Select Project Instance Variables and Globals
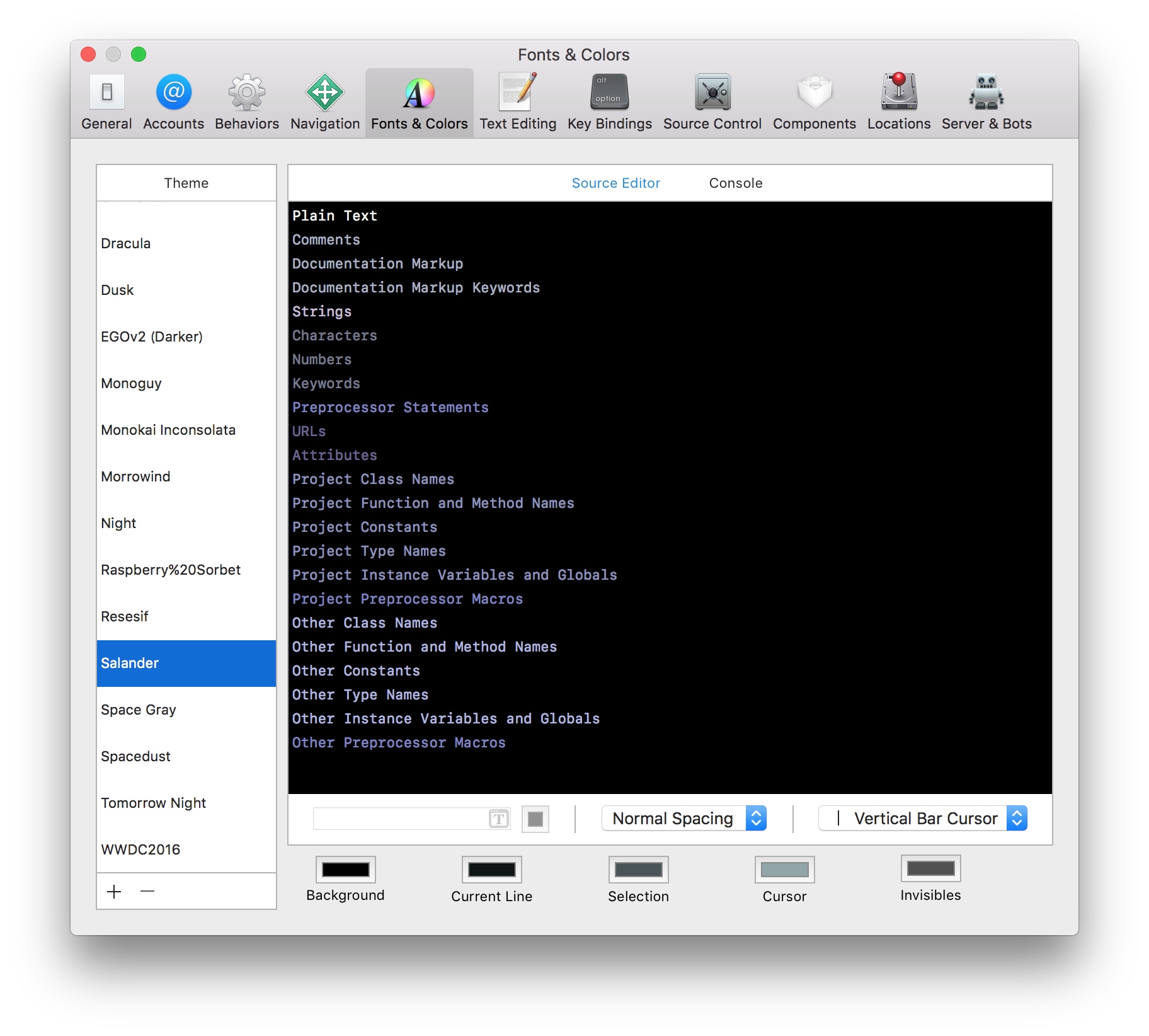The width and height of the screenshot is (1149, 1036). pyautogui.click(x=670, y=575)
